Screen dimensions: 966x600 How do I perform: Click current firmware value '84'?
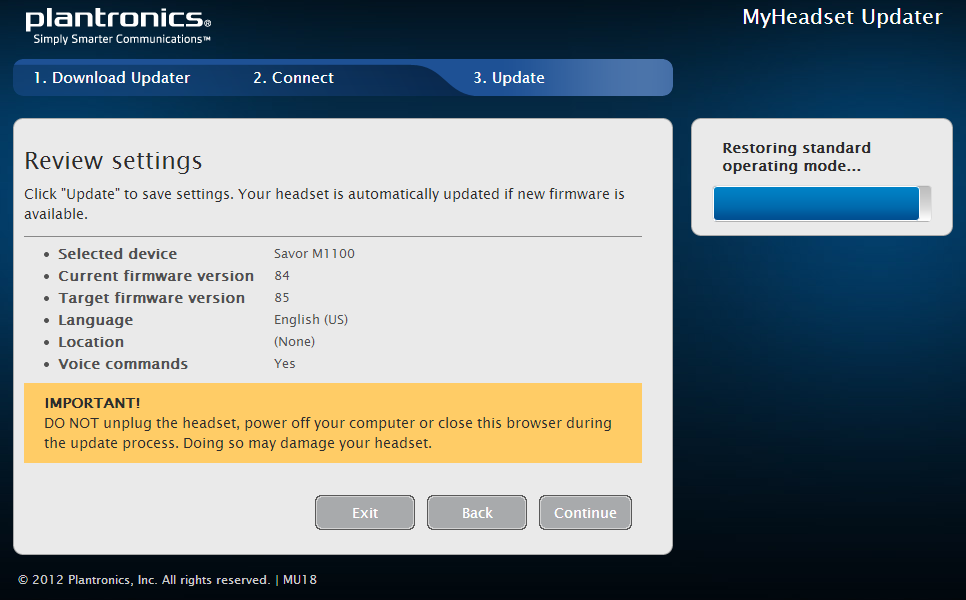click(282, 275)
